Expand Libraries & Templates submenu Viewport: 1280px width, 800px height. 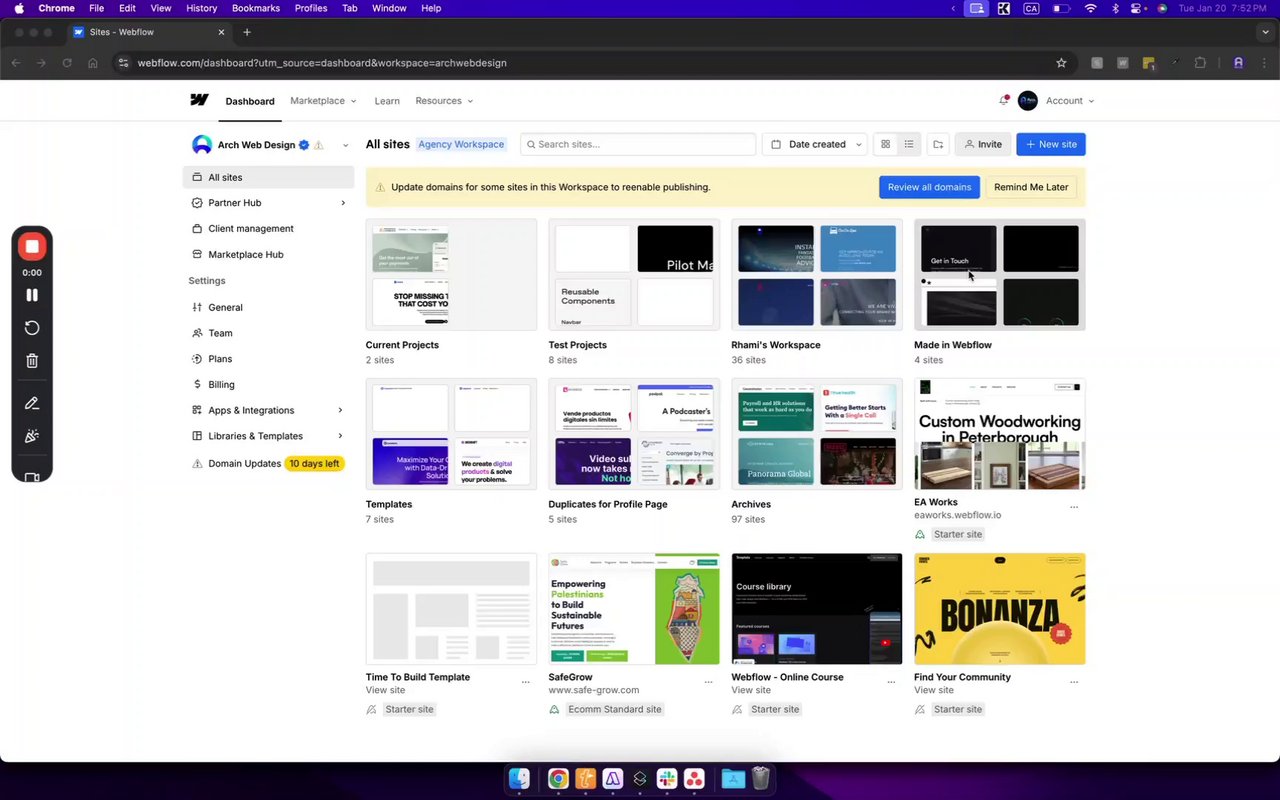[x=340, y=436]
